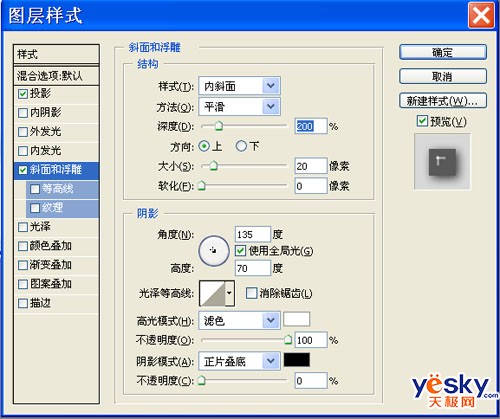500x419 pixels.
Task: Click the black shadow color swatch
Action: tap(297, 360)
